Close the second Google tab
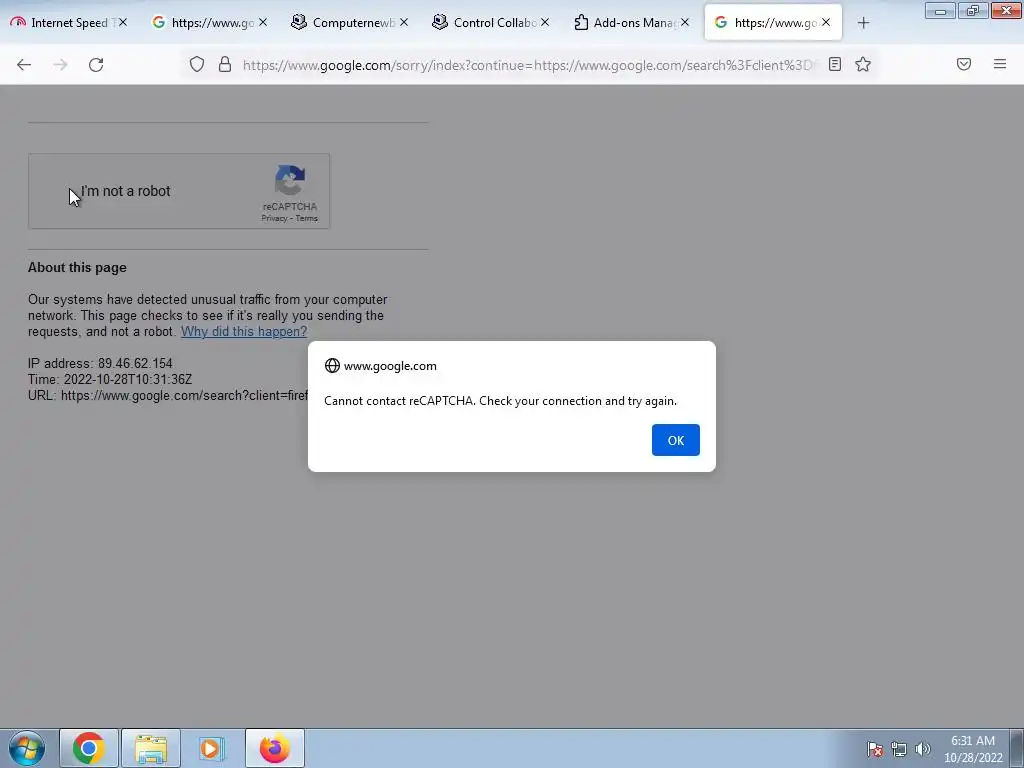Viewport: 1024px width, 768px height. 263,22
